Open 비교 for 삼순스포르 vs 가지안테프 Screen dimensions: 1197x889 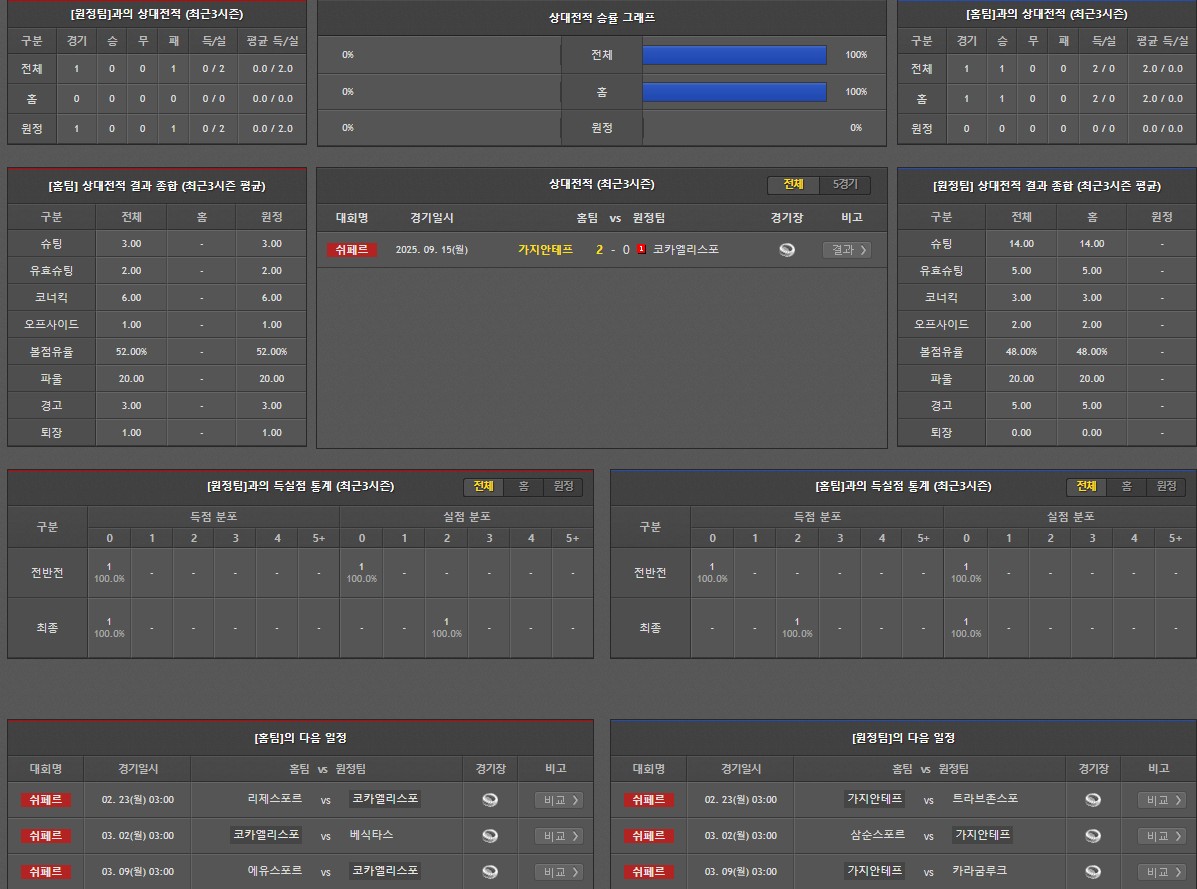pos(1161,836)
